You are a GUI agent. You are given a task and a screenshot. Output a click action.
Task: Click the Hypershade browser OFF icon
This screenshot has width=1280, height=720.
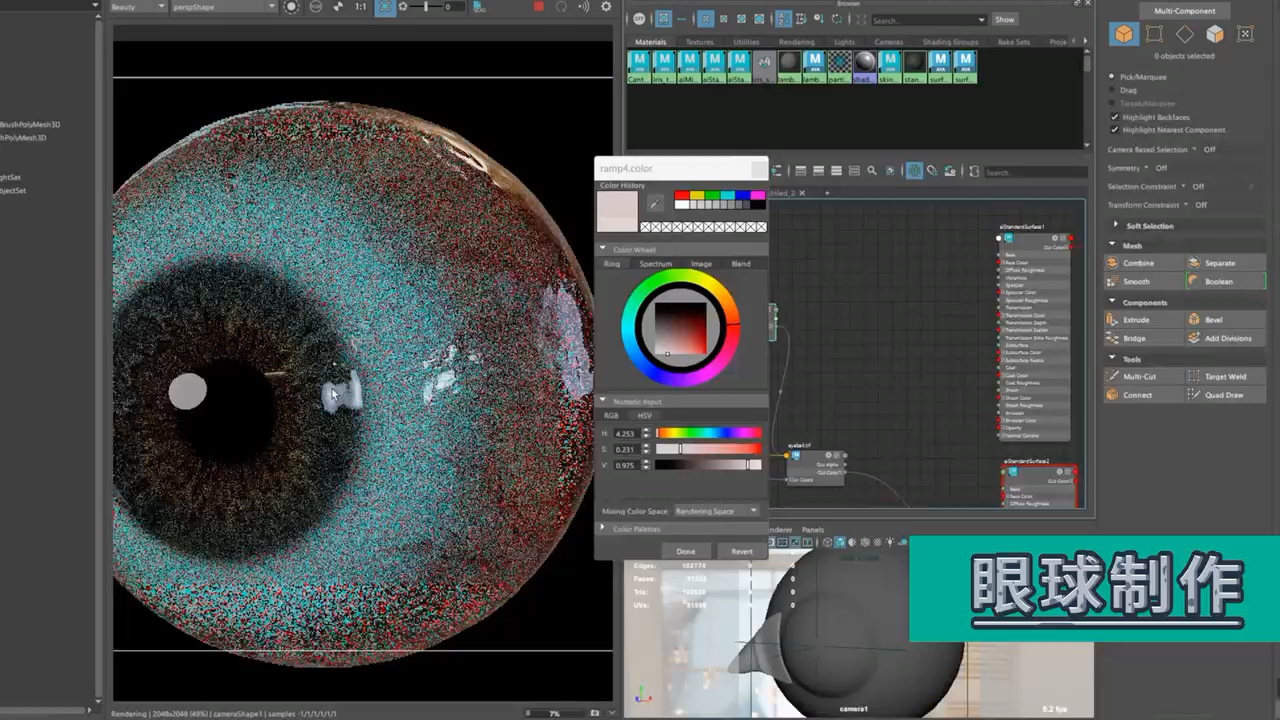click(x=639, y=19)
